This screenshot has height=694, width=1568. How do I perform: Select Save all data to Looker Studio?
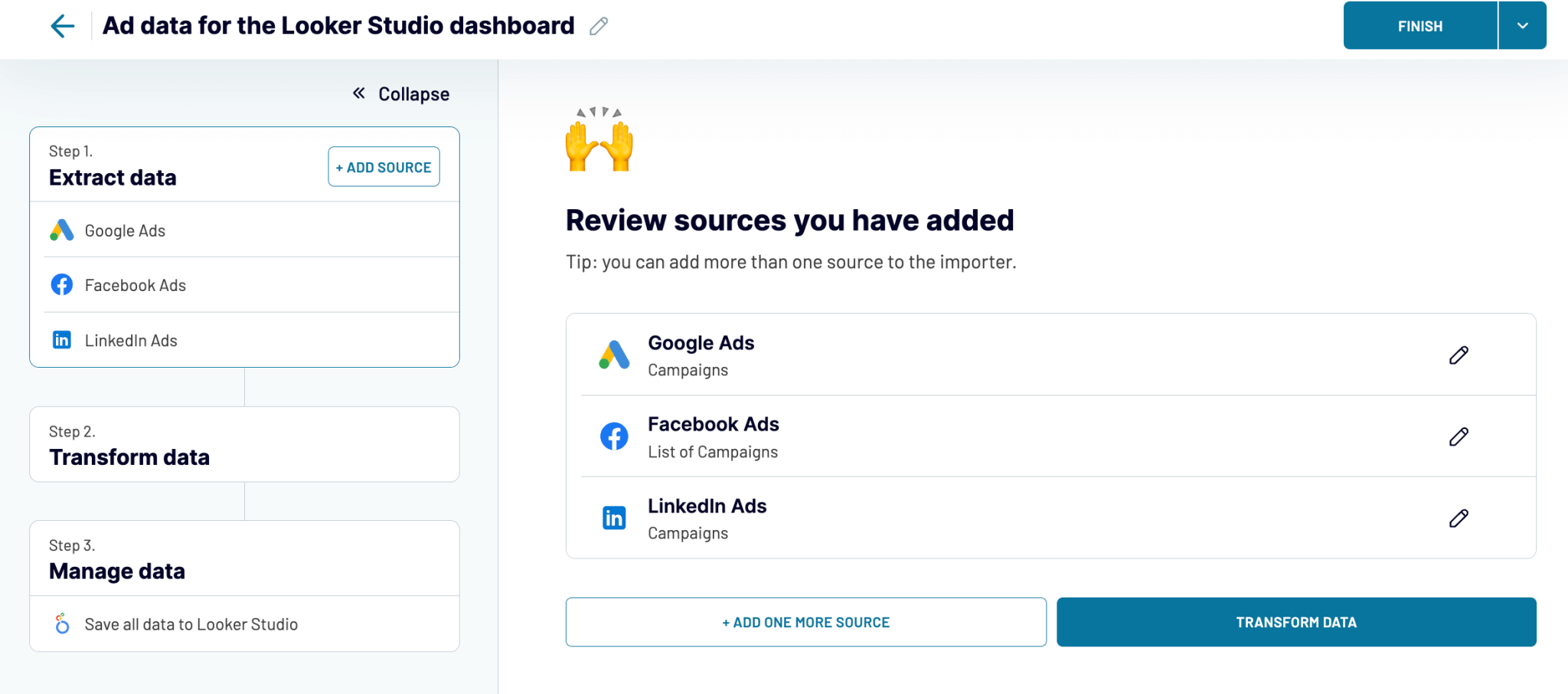[244, 624]
